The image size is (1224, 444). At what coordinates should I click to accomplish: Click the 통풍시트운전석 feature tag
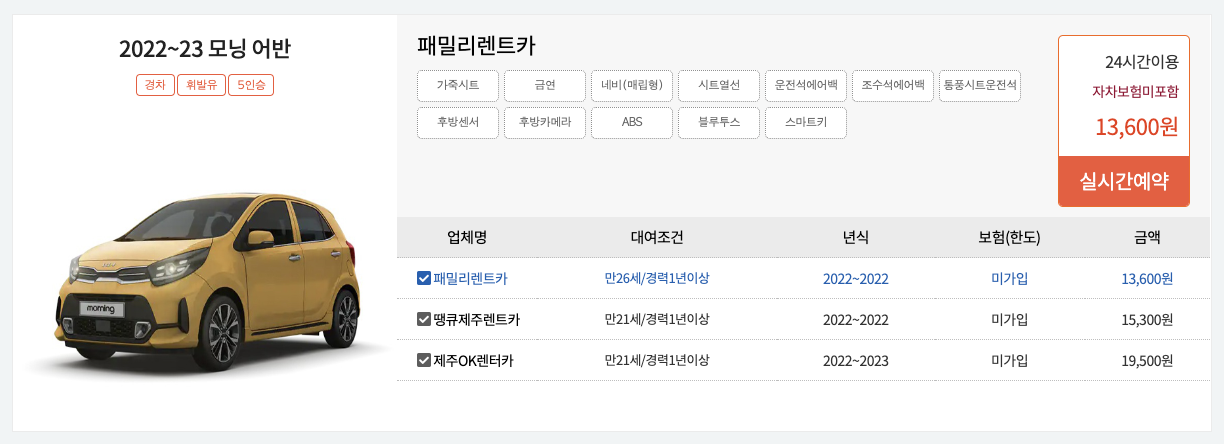[x=980, y=86]
